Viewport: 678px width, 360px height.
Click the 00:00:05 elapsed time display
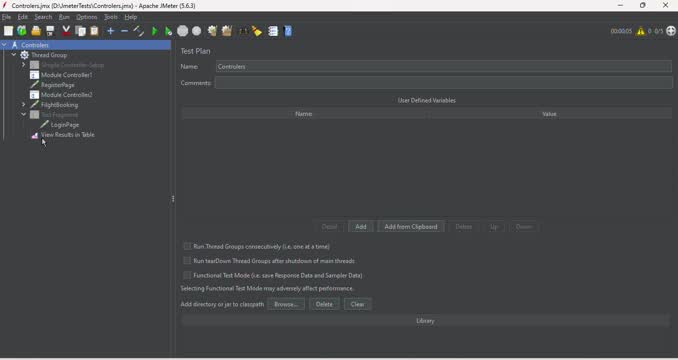621,31
